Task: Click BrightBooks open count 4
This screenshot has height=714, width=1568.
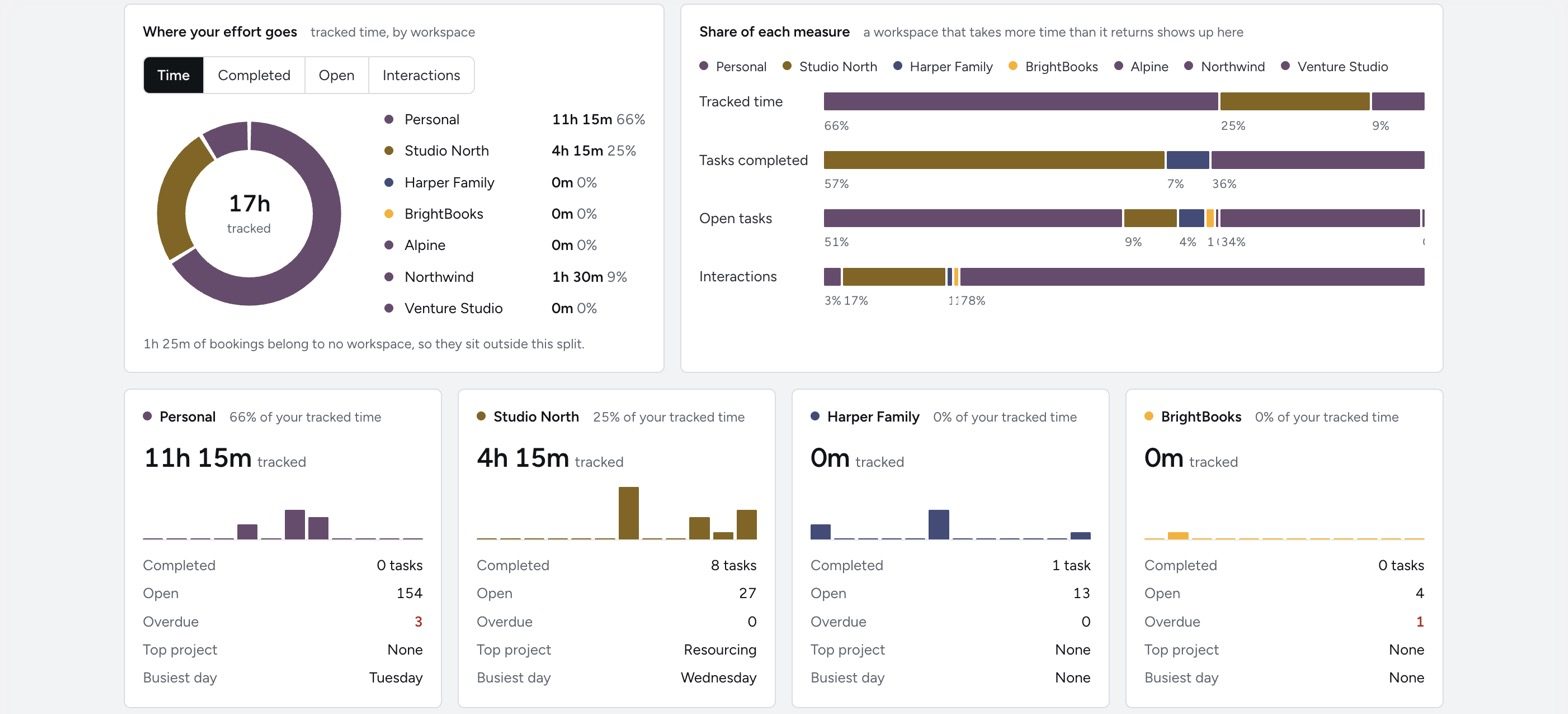Action: [x=1420, y=594]
